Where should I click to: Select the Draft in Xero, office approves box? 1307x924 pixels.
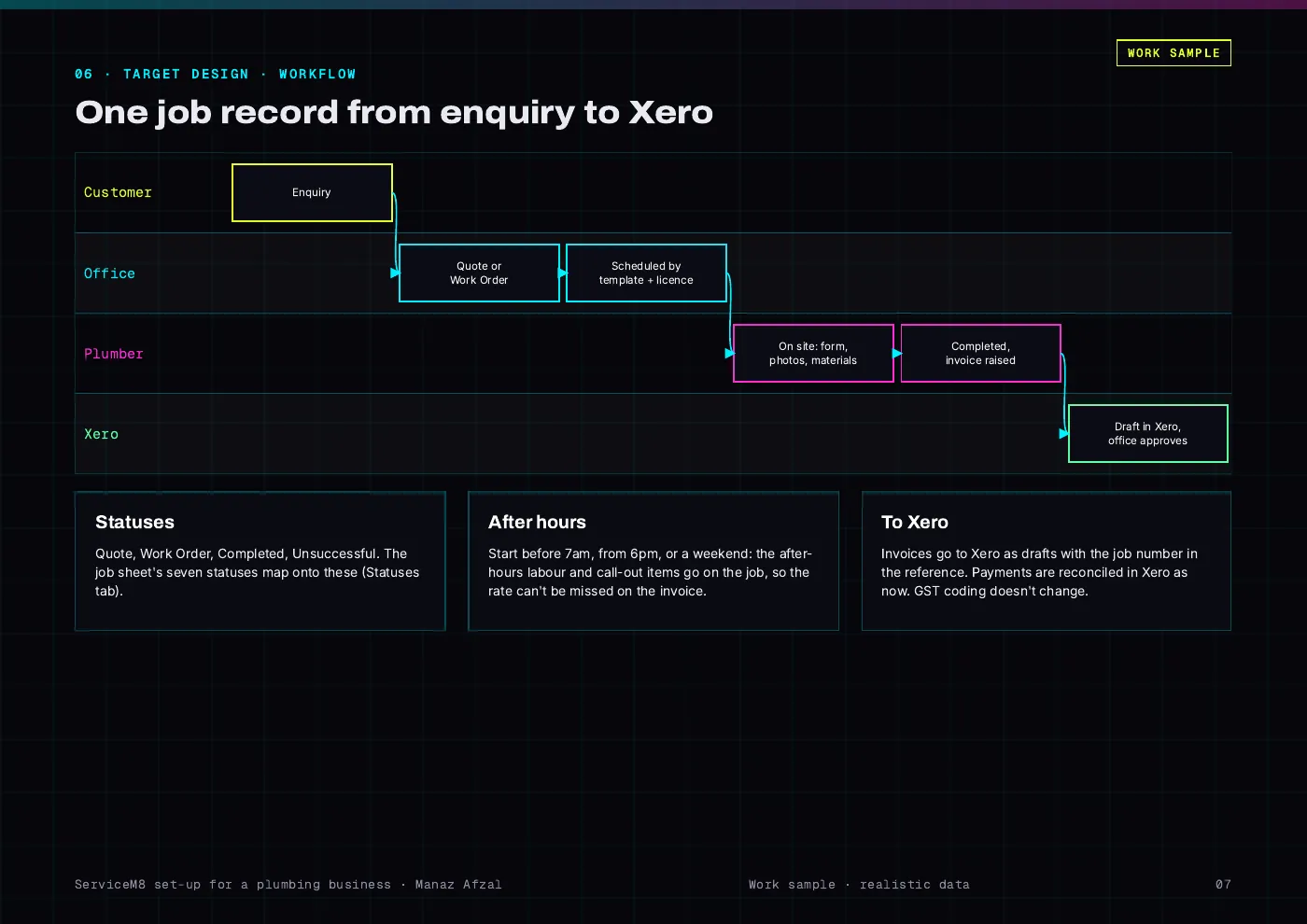point(1147,433)
